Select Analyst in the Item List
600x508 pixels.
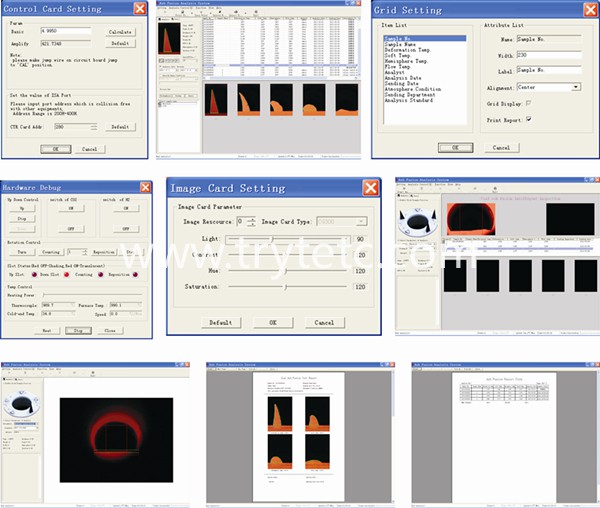[x=395, y=72]
